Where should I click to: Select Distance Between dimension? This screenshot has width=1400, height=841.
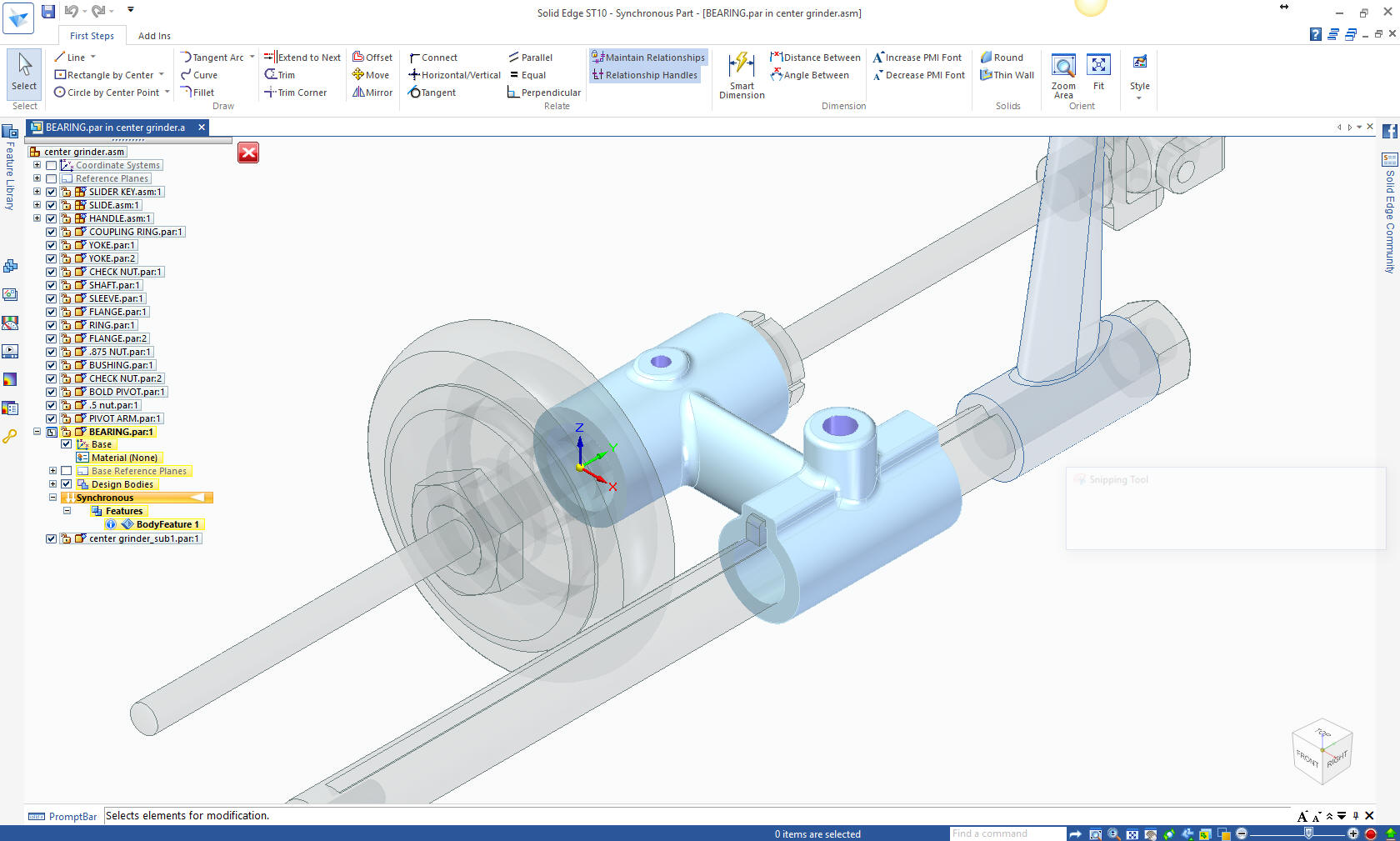(816, 58)
